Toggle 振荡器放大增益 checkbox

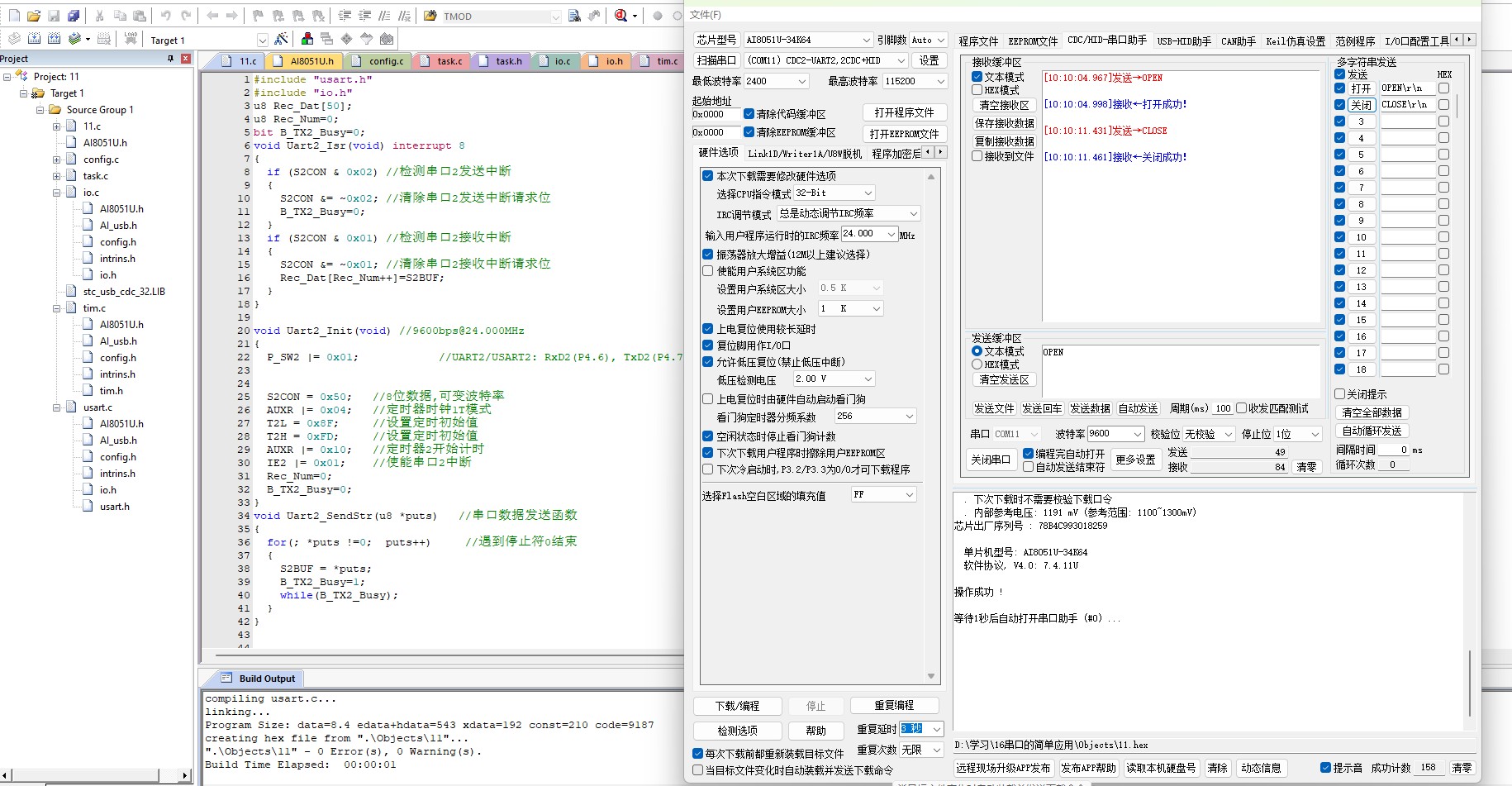tap(708, 255)
